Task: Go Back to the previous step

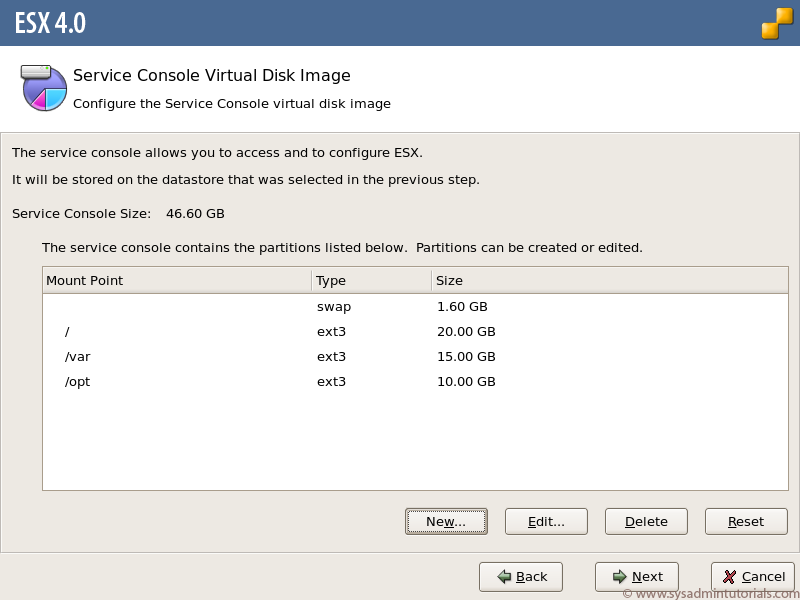Action: click(x=520, y=577)
